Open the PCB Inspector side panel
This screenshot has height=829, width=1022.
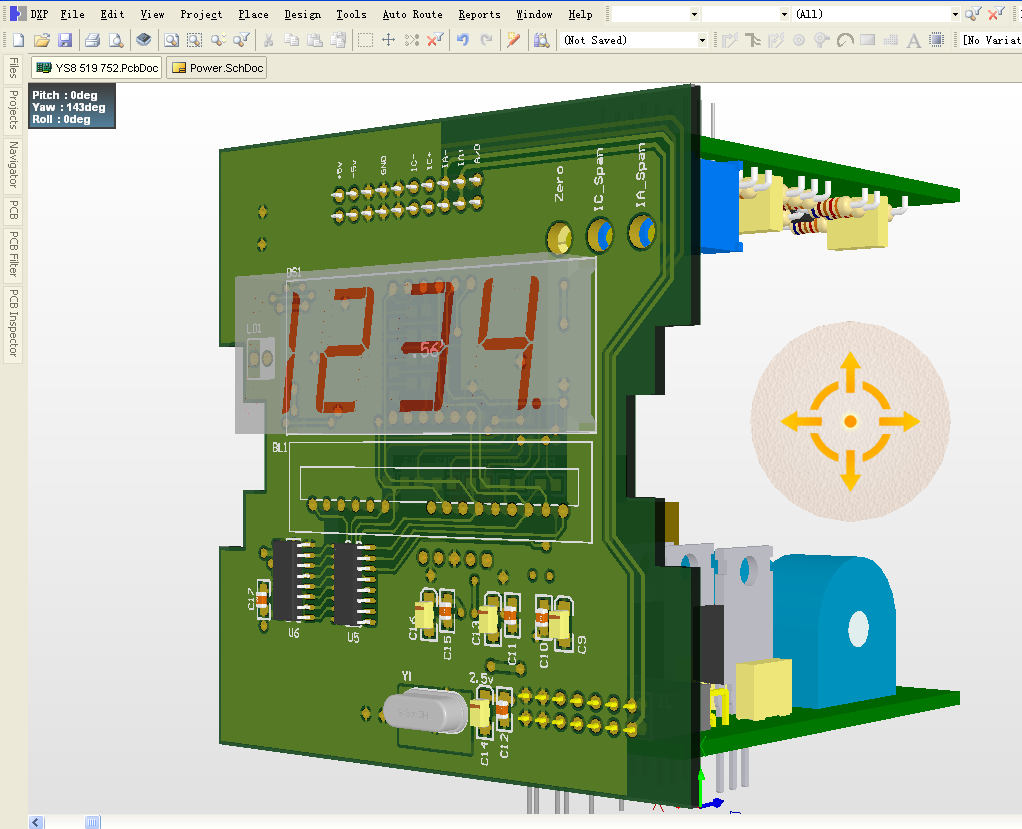[x=13, y=324]
